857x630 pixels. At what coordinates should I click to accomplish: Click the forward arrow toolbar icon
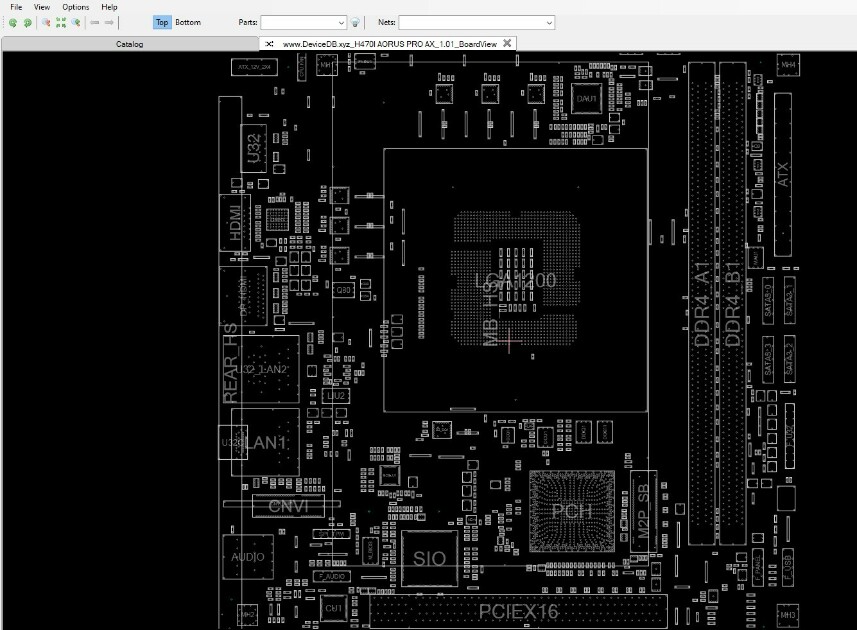(109, 22)
